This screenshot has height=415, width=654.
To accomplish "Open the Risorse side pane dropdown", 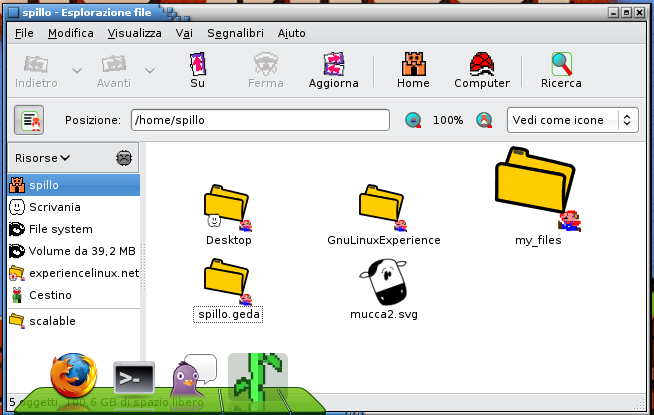I will [x=43, y=158].
